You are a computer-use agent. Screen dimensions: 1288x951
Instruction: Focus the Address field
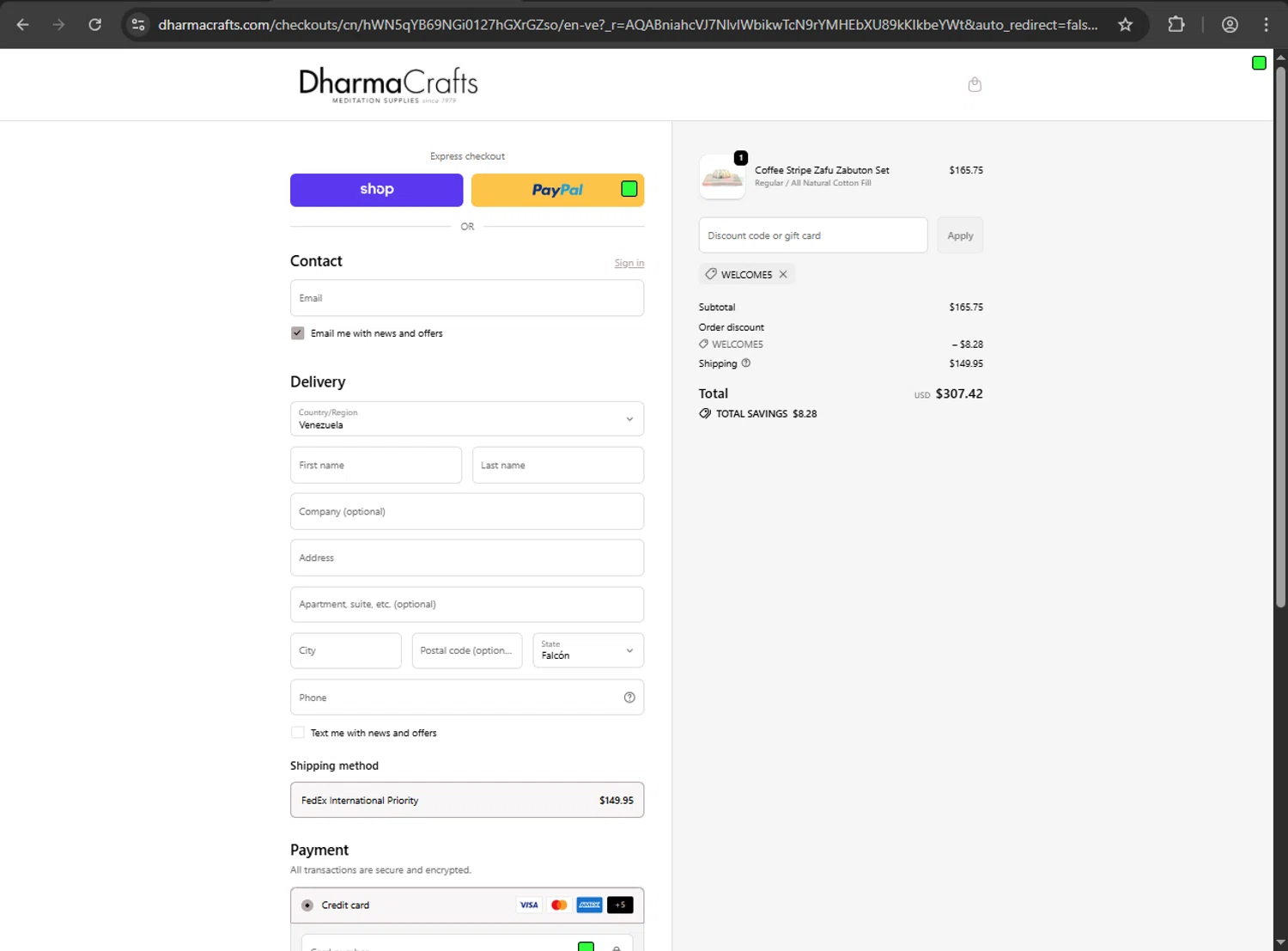point(467,558)
